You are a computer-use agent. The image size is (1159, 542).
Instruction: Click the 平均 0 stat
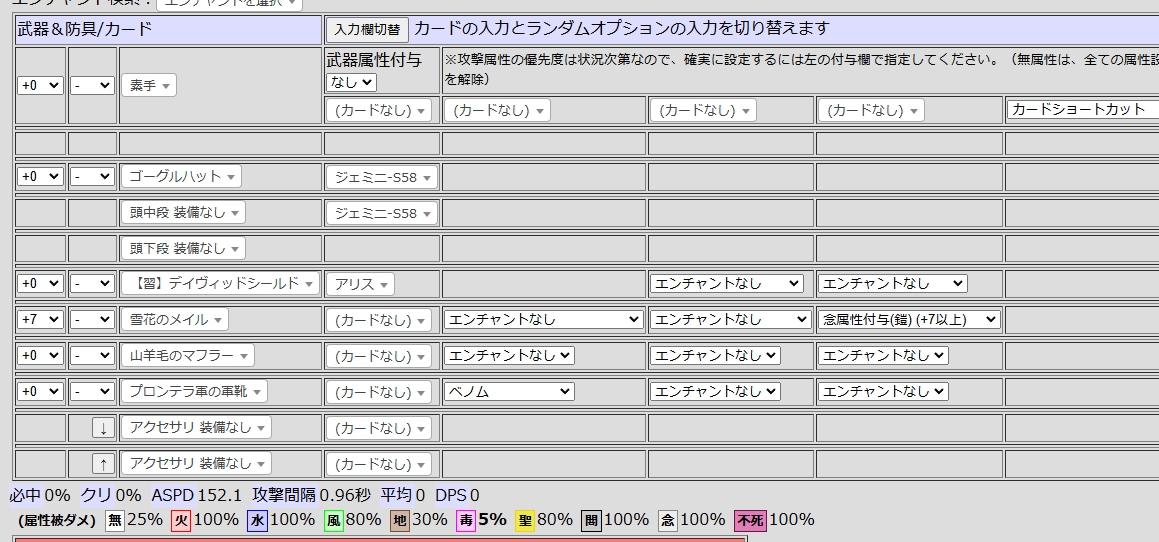403,495
